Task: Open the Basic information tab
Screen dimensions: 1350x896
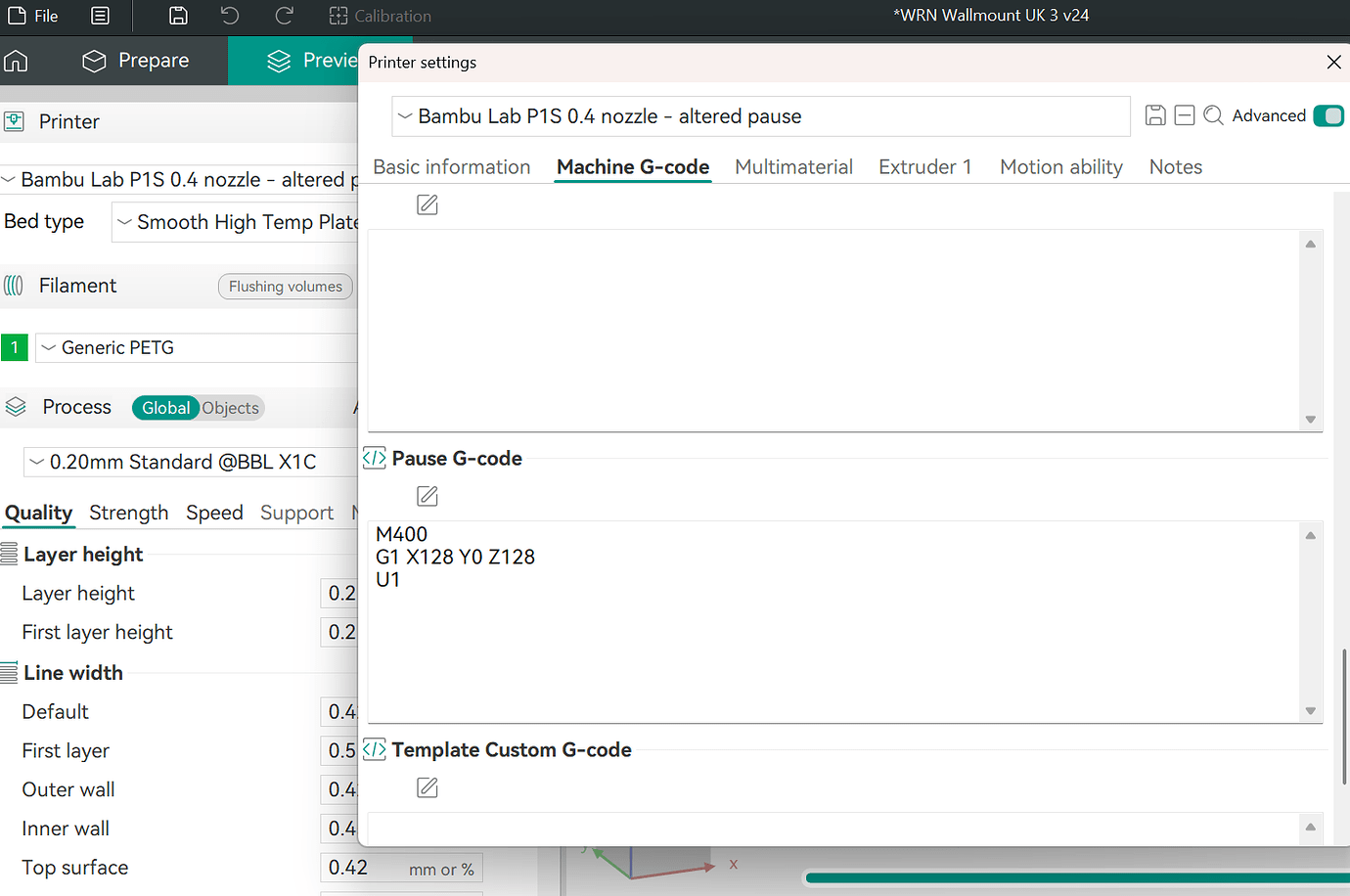Action: tap(452, 167)
